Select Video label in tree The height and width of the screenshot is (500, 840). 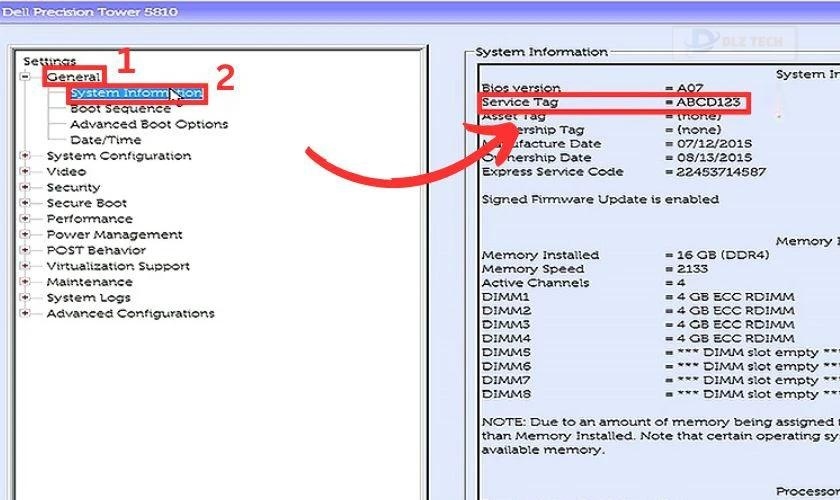coord(66,171)
